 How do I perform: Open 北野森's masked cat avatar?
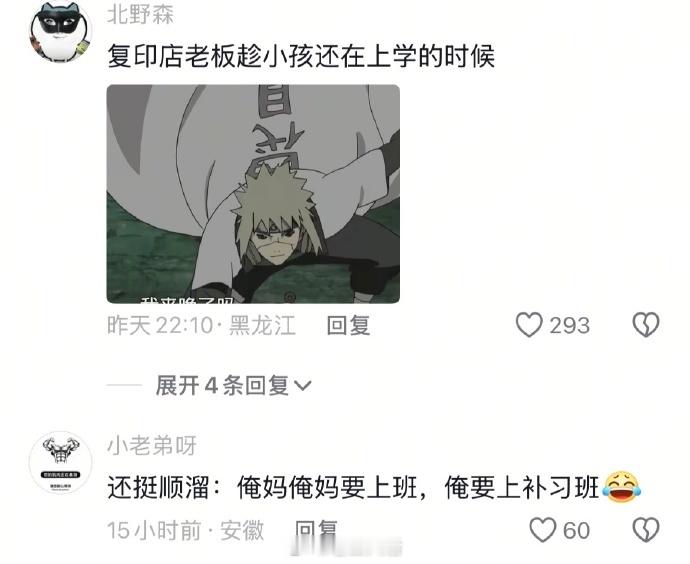(60, 32)
